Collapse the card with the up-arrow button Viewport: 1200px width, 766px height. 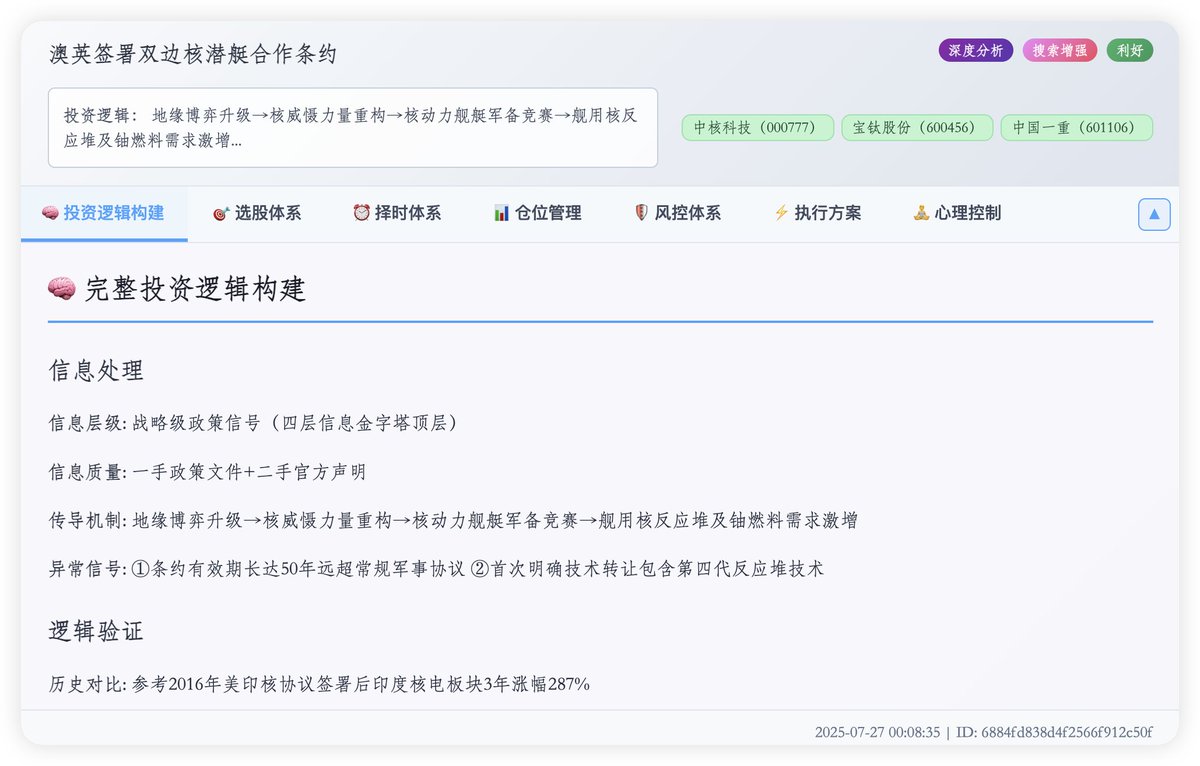click(1154, 214)
